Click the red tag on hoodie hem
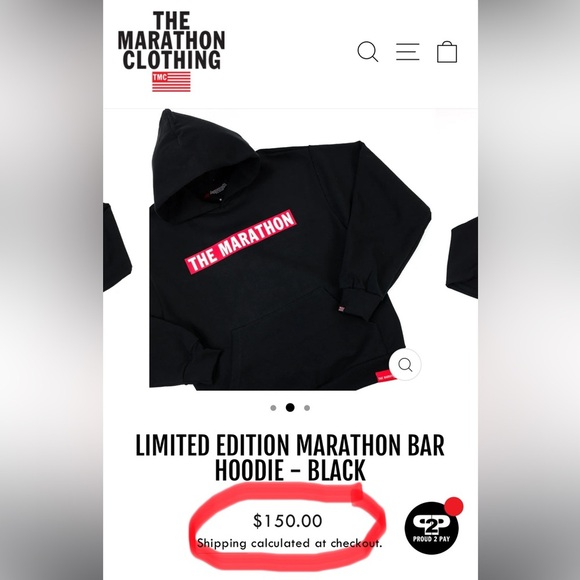Image resolution: width=580 pixels, height=580 pixels. click(384, 377)
